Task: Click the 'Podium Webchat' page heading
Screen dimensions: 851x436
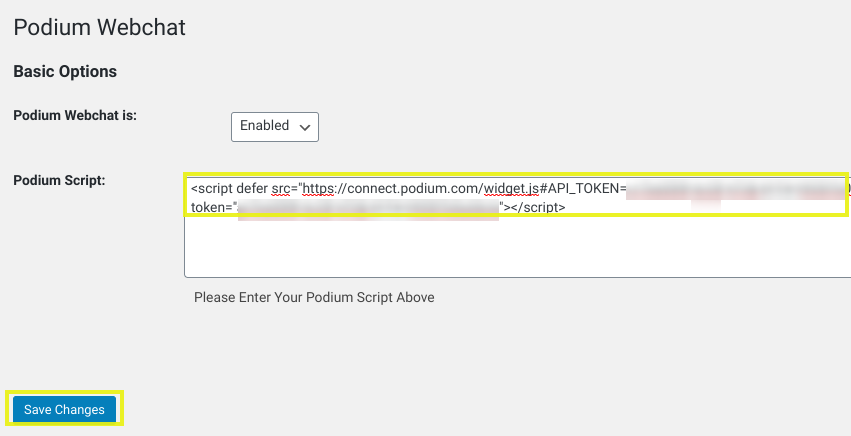Action: tap(99, 27)
